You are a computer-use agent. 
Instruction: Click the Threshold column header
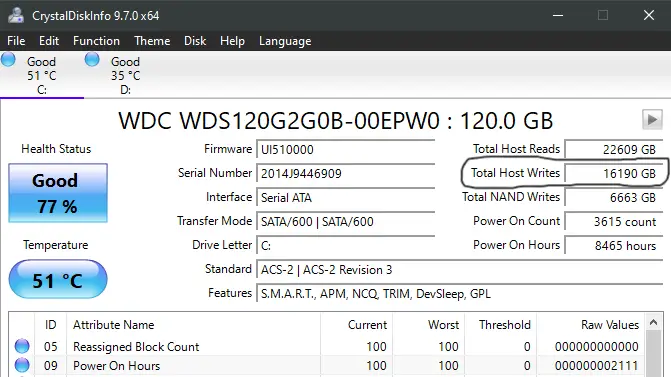pos(501,325)
